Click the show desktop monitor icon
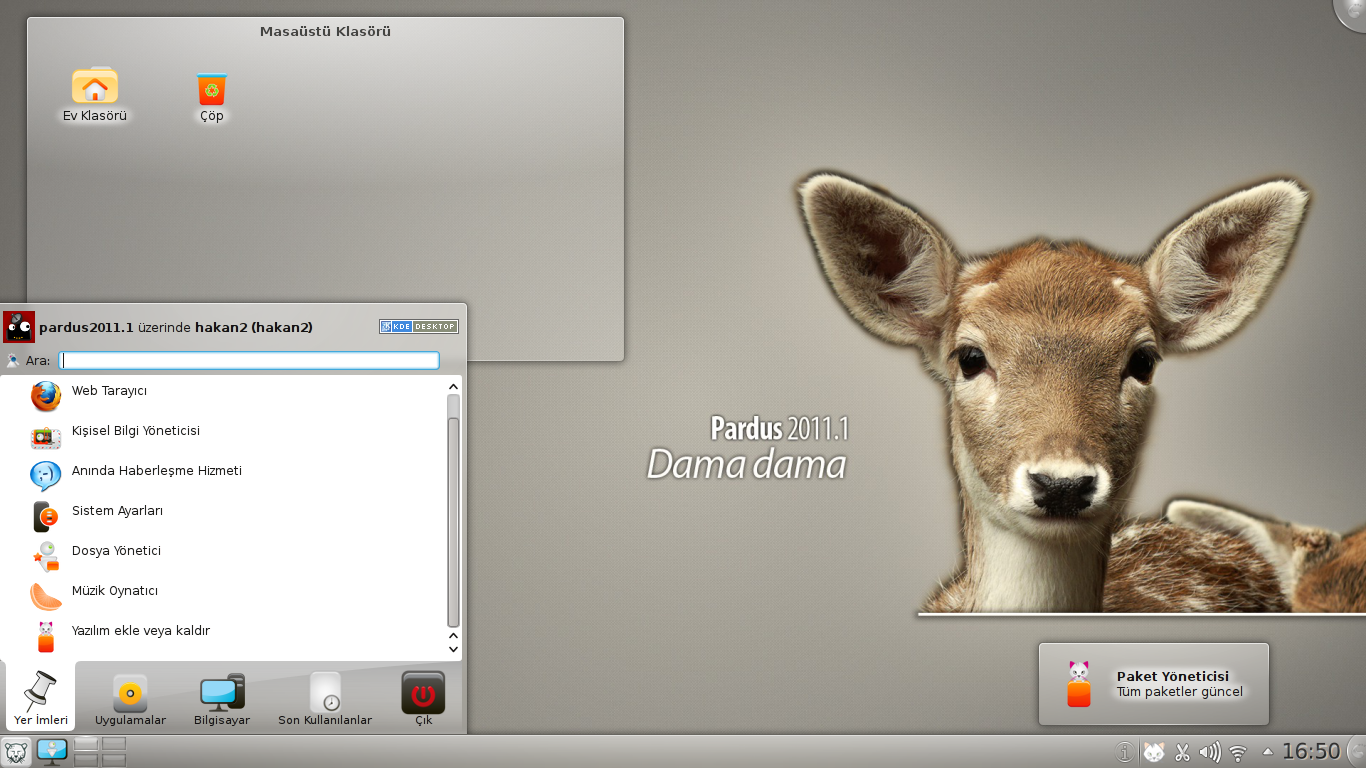This screenshot has height=768, width=1366. click(52, 752)
